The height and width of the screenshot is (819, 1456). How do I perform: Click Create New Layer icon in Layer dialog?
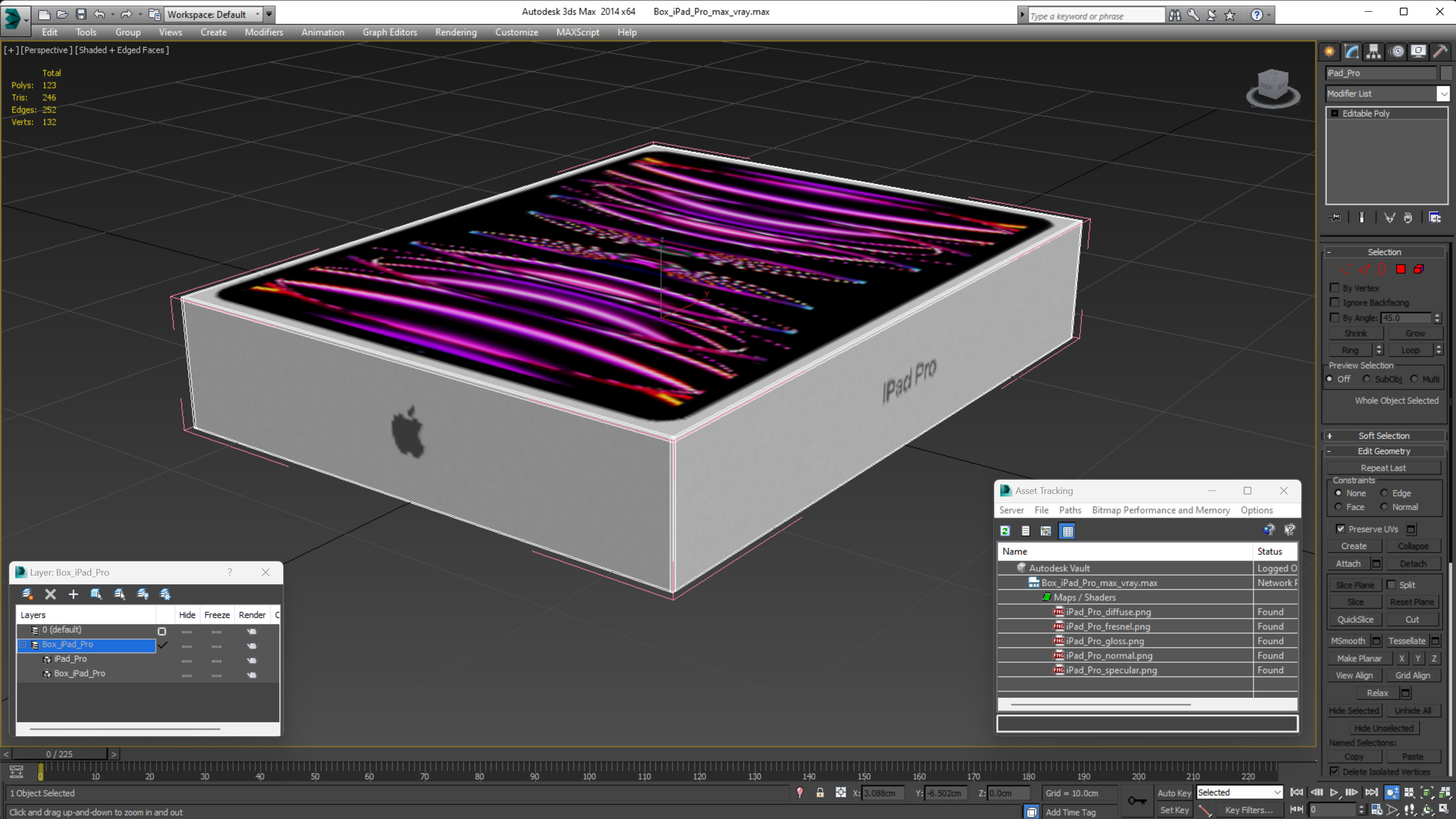coord(27,593)
